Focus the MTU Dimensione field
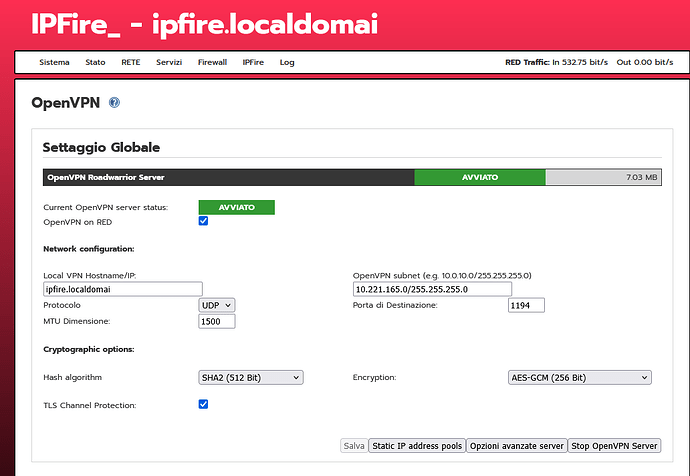Image resolution: width=690 pixels, height=476 pixels. [217, 321]
